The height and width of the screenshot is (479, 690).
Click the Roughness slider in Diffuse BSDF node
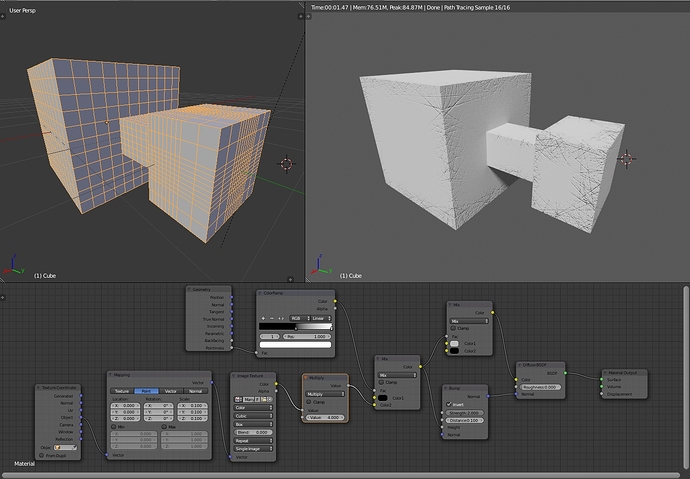tap(540, 387)
